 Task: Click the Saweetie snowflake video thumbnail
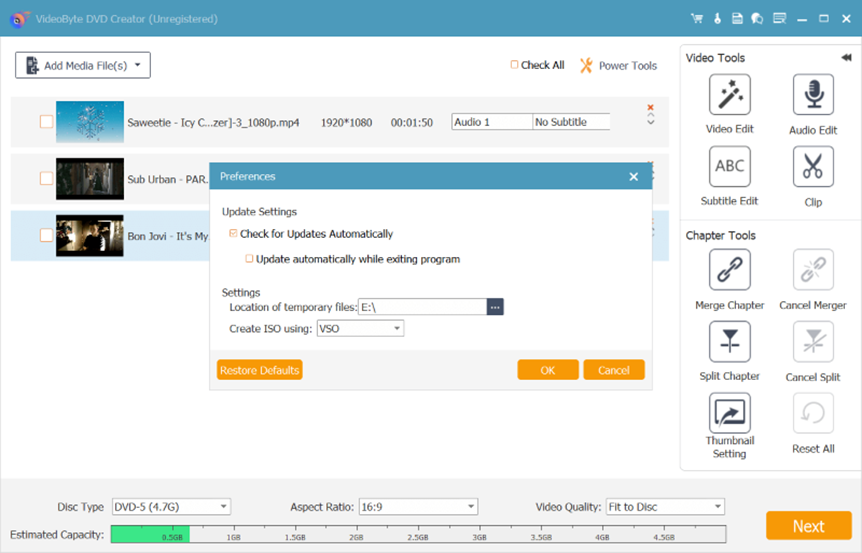click(x=90, y=122)
